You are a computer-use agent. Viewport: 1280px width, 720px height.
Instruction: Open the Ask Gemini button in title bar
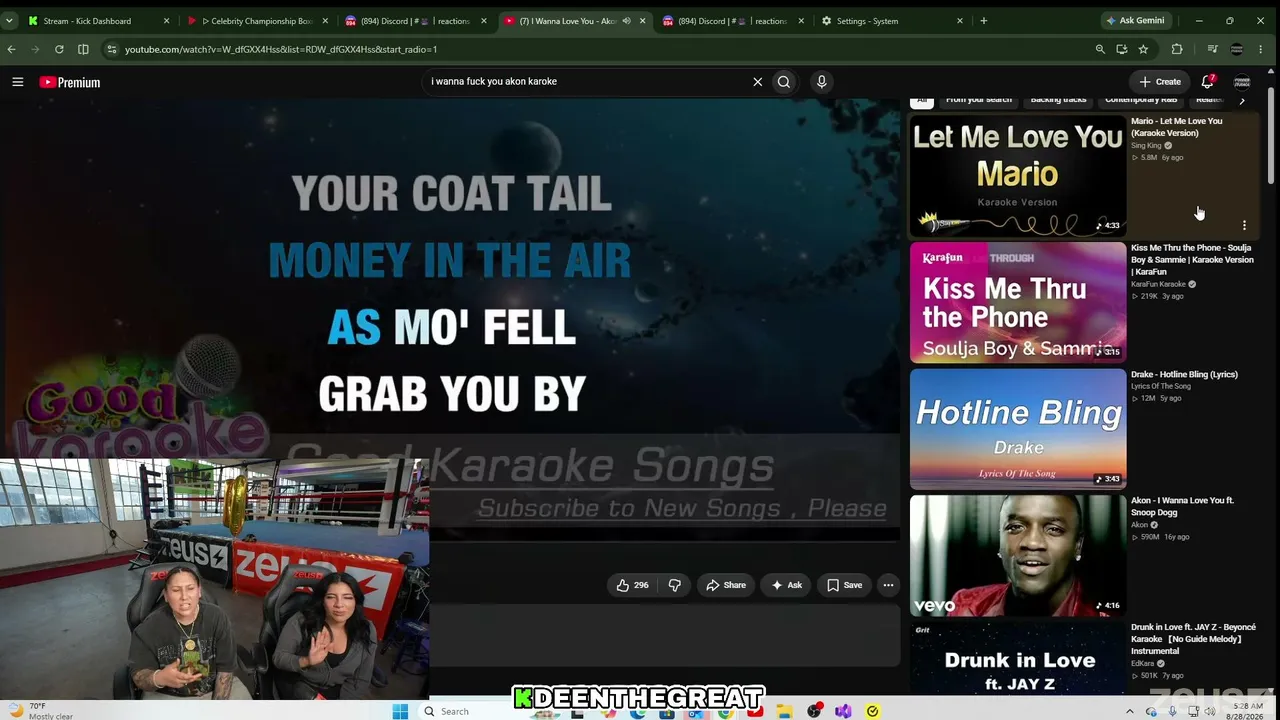click(1135, 21)
